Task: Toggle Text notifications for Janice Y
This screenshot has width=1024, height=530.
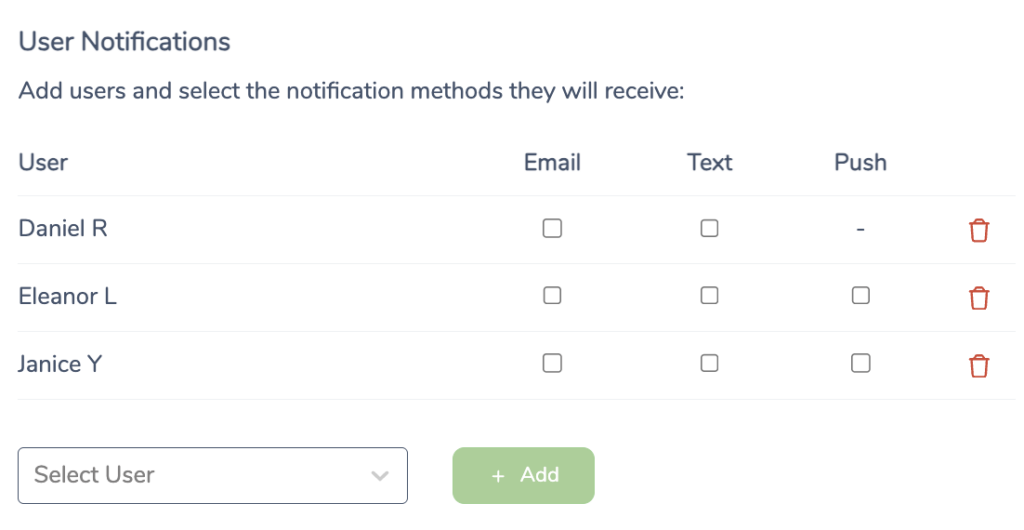Action: click(709, 363)
